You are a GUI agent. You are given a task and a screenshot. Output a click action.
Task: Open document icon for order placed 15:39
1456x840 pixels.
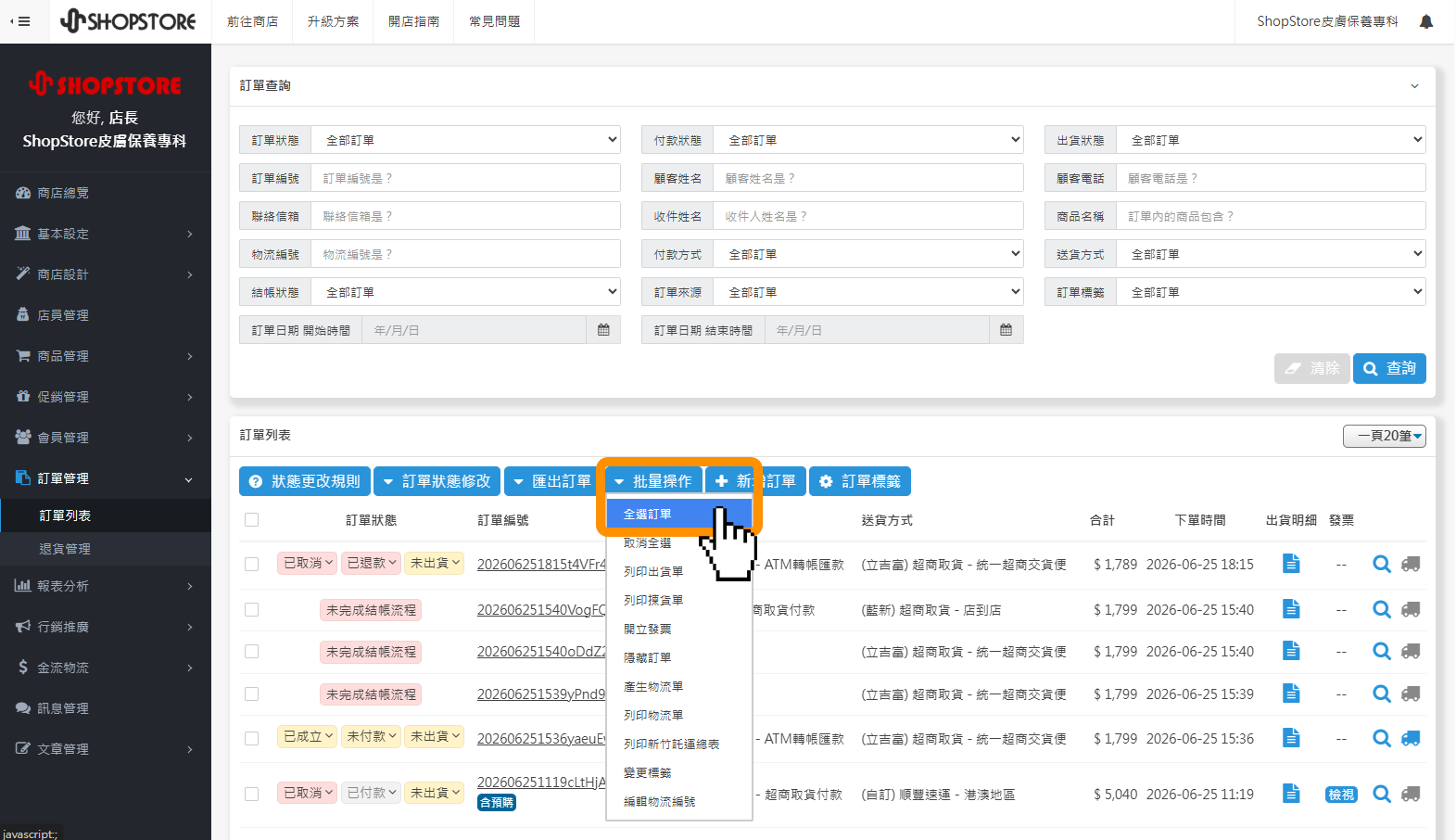coord(1291,694)
